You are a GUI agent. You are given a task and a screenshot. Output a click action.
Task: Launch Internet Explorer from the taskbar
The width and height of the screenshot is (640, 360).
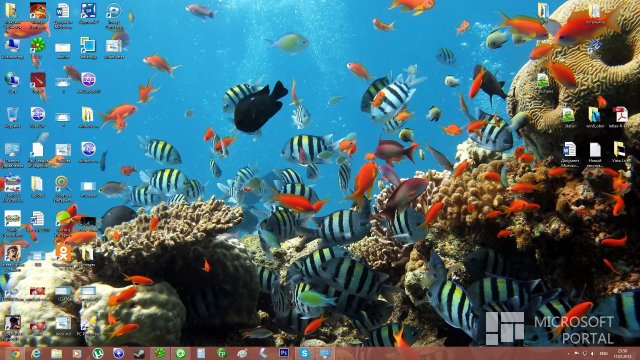pyautogui.click(x=36, y=353)
